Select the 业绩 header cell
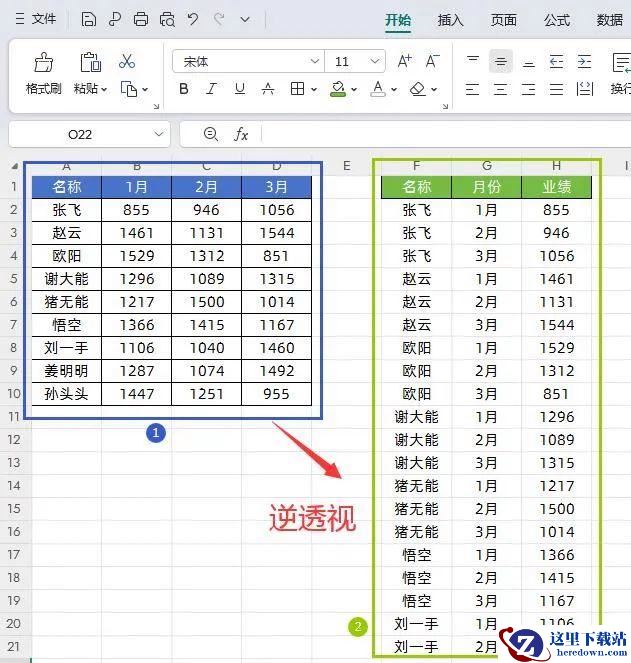631x663 pixels. 557,187
